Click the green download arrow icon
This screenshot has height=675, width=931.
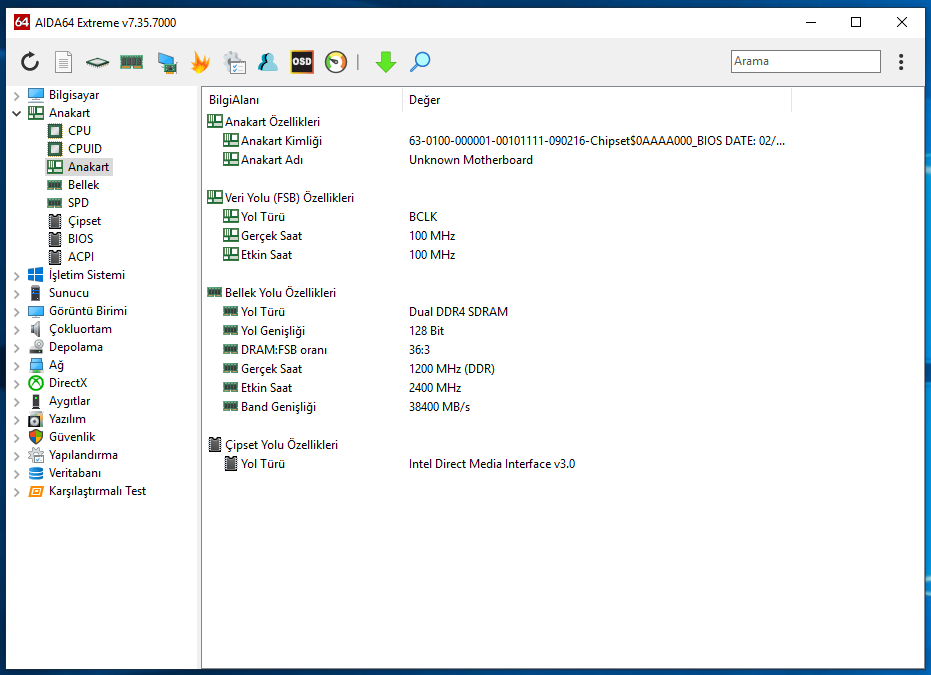[386, 62]
